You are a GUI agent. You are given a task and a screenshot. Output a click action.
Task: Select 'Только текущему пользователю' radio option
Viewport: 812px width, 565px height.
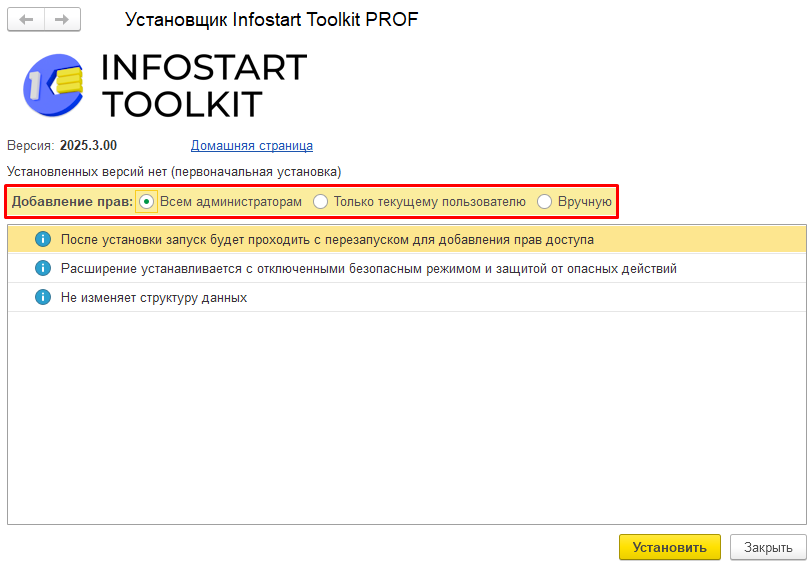321,201
